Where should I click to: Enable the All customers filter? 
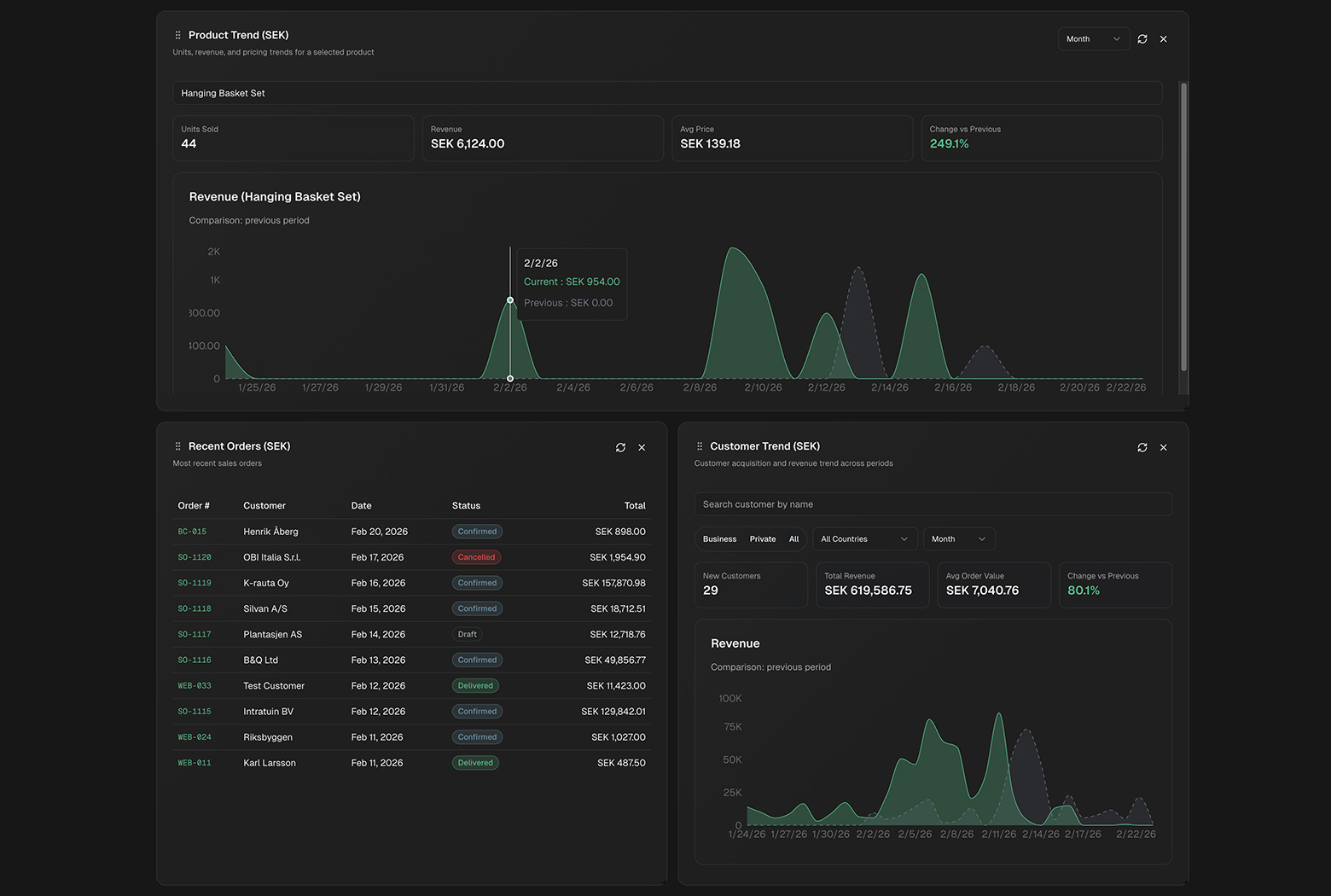point(793,538)
